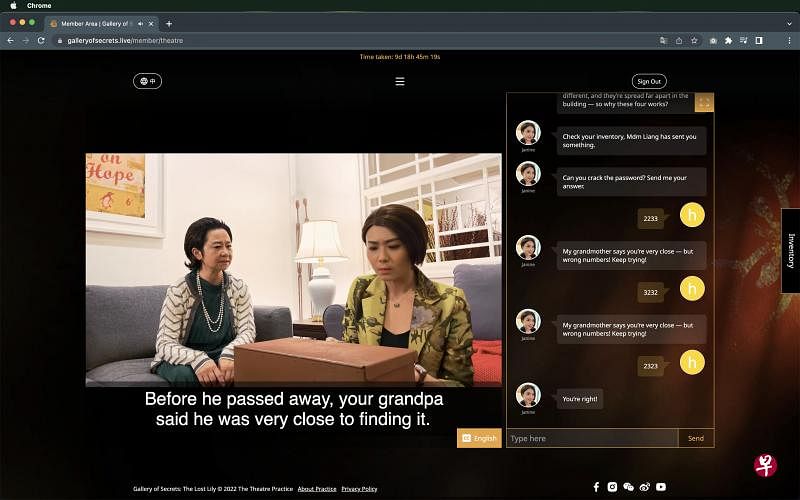This screenshot has height=500, width=800.
Task: Toggle language to Chinese
Action: click(x=147, y=81)
